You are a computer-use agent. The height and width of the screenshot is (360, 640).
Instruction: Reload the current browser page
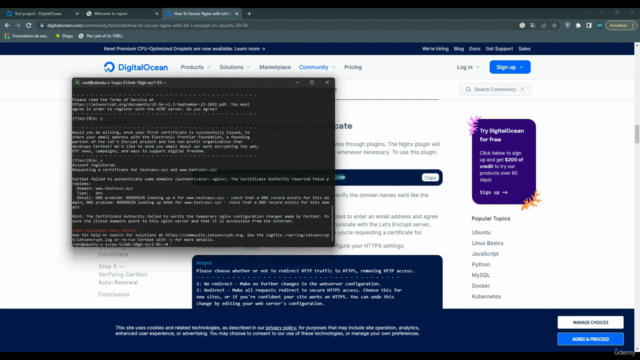point(29,25)
